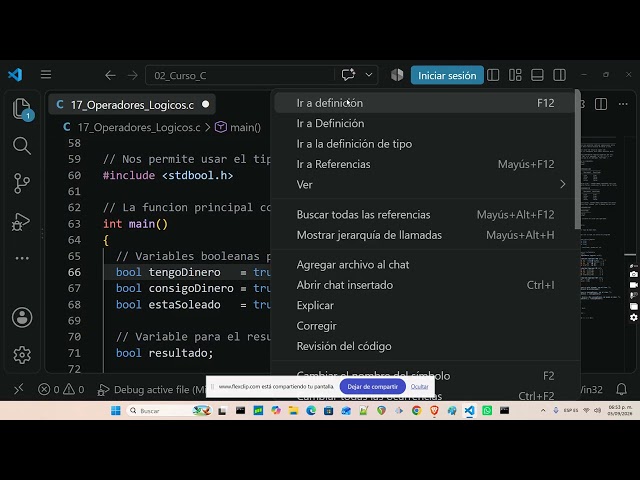The height and width of the screenshot is (480, 640).
Task: Search in the 02_Curso_C command center
Action: (x=239, y=76)
